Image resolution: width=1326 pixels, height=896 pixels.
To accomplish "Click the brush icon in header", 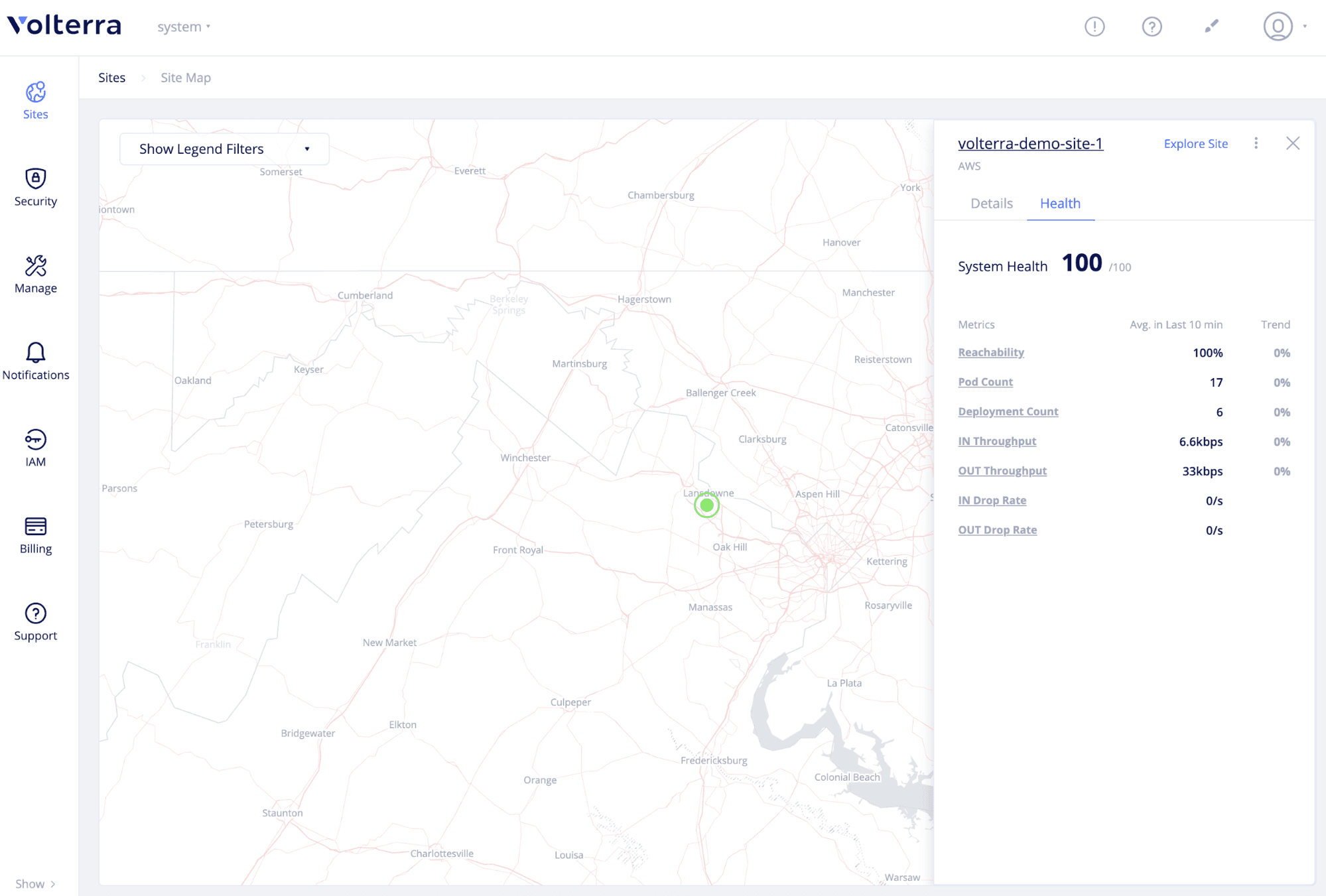I will [x=1211, y=27].
